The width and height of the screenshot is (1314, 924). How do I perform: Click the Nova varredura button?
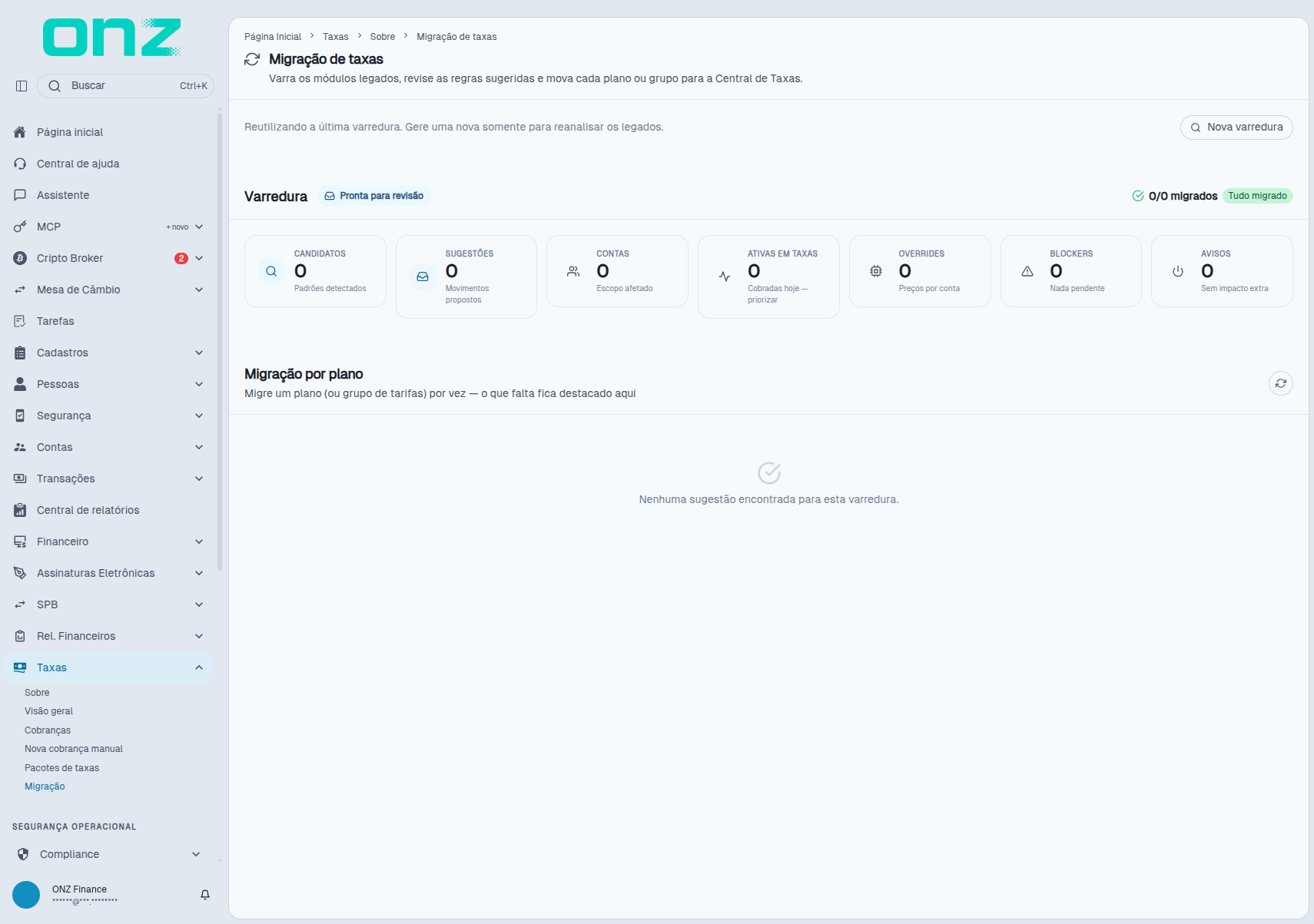pyautogui.click(x=1236, y=128)
